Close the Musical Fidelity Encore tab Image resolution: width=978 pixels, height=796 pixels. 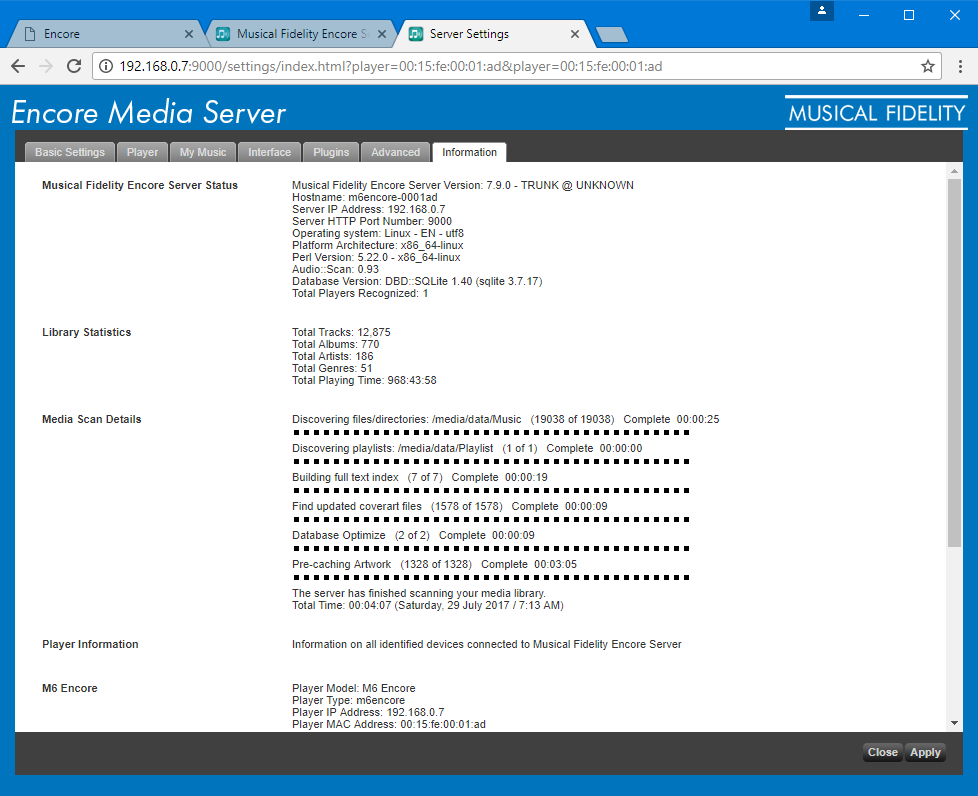[382, 34]
